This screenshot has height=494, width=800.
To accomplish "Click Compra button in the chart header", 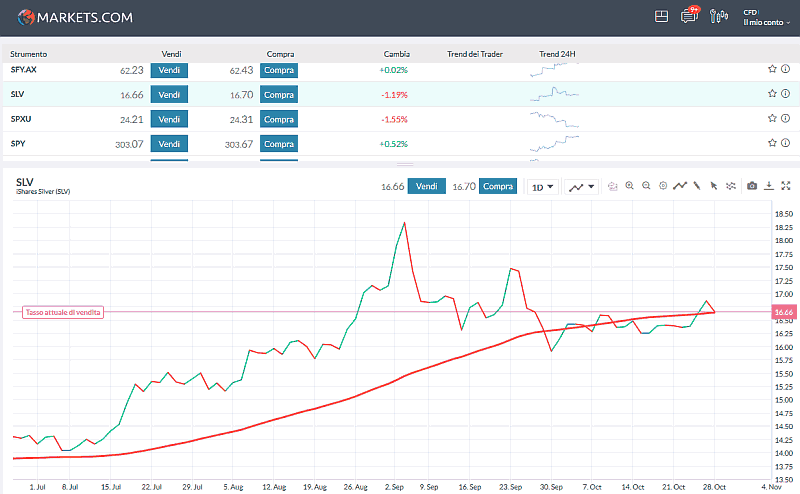I will click(x=497, y=186).
